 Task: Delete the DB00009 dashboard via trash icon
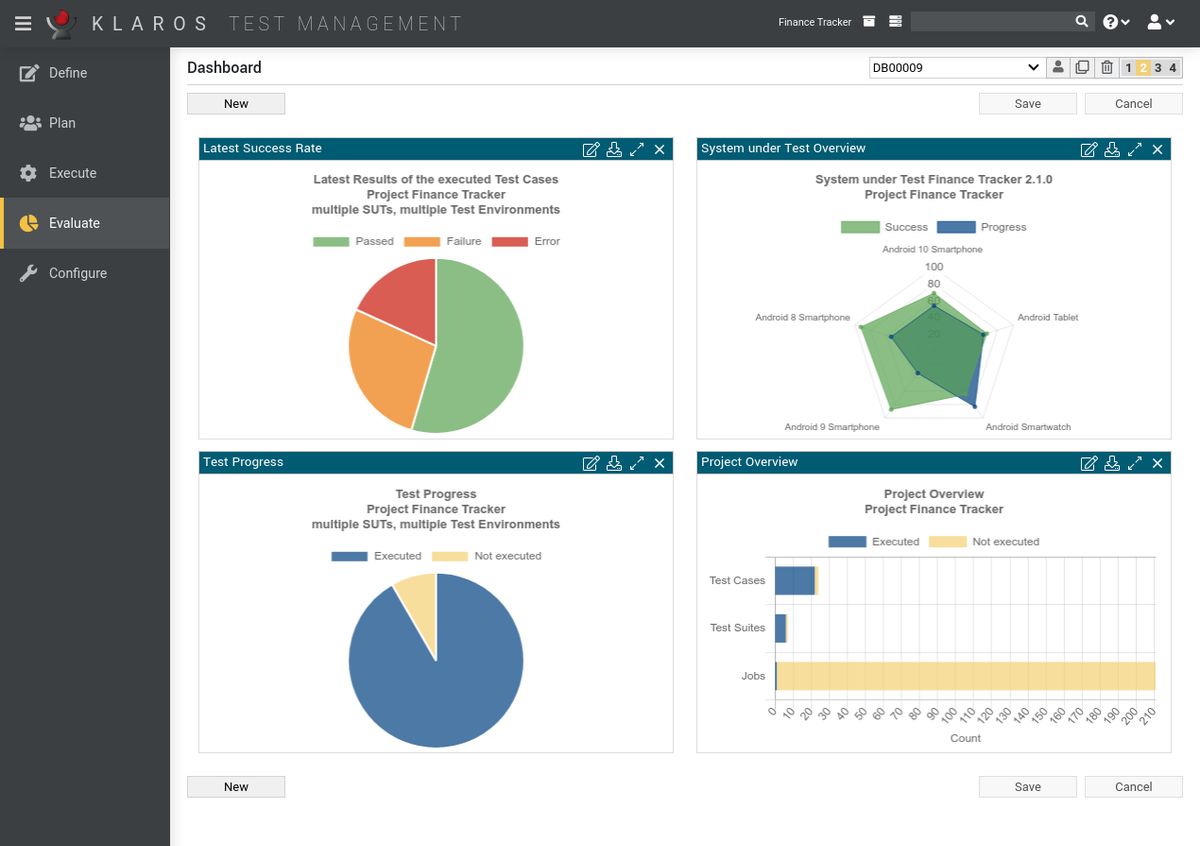(1106, 67)
